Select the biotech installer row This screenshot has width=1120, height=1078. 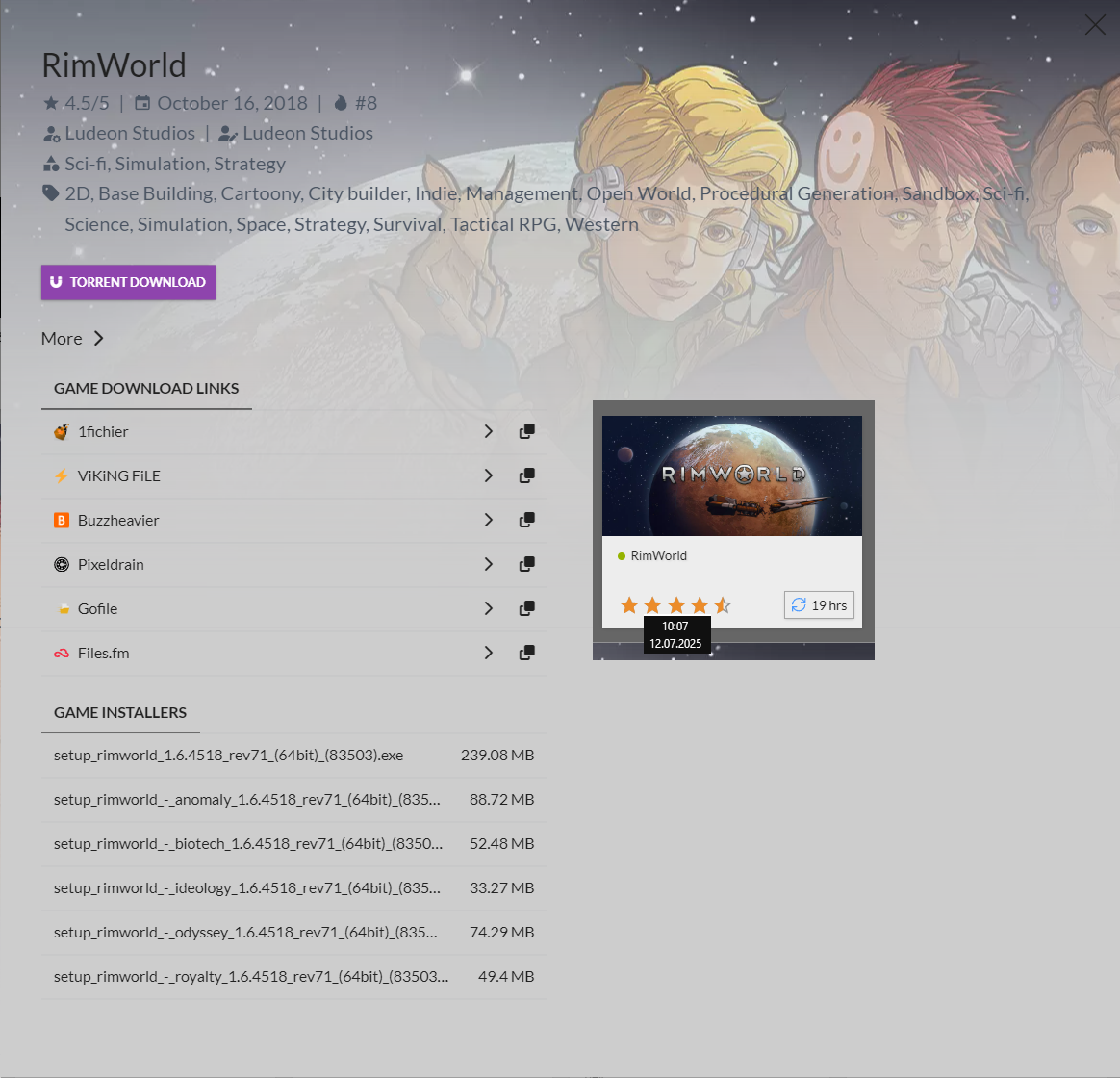click(293, 844)
